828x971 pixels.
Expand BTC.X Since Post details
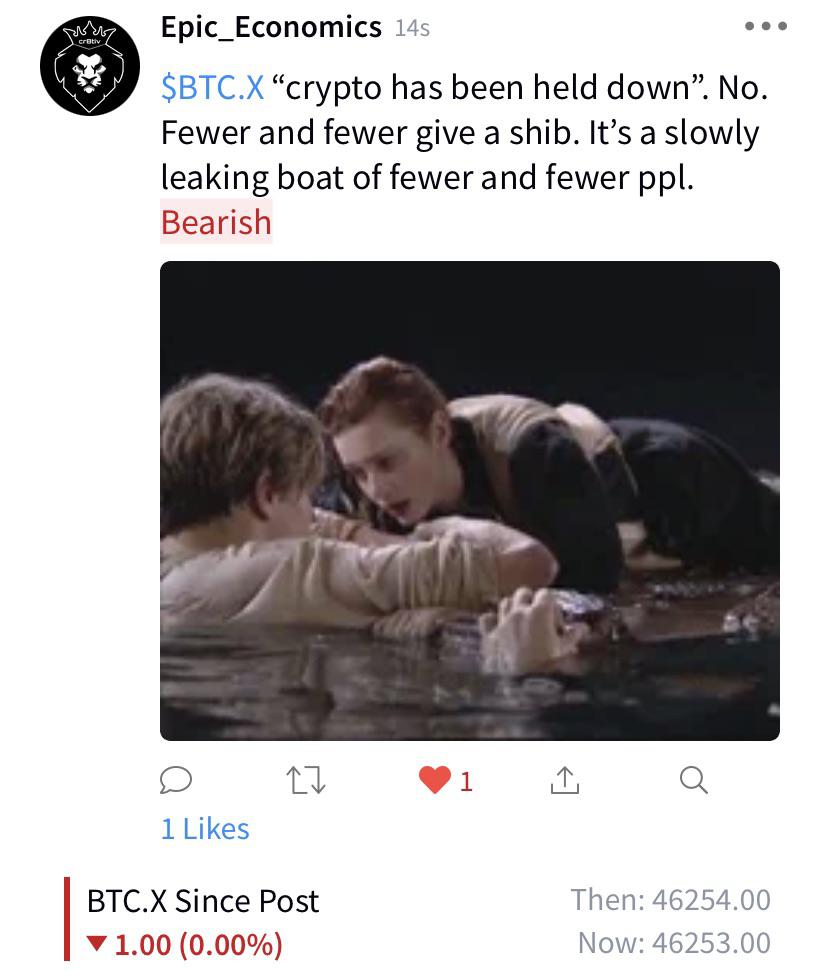pyautogui.click(x=200, y=900)
